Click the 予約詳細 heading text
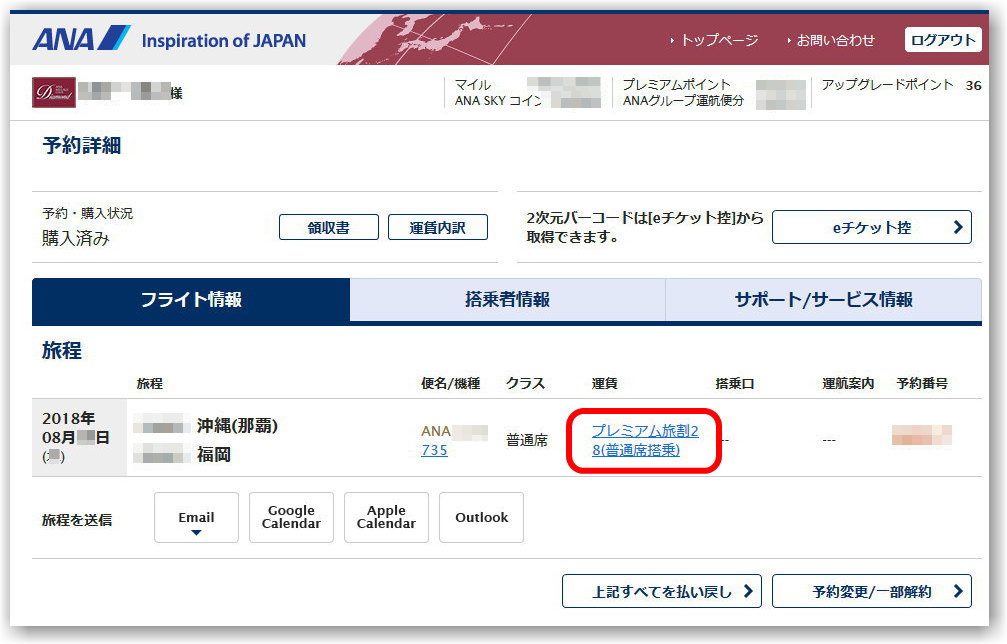Viewport: 1007px width, 644px height. tap(82, 146)
